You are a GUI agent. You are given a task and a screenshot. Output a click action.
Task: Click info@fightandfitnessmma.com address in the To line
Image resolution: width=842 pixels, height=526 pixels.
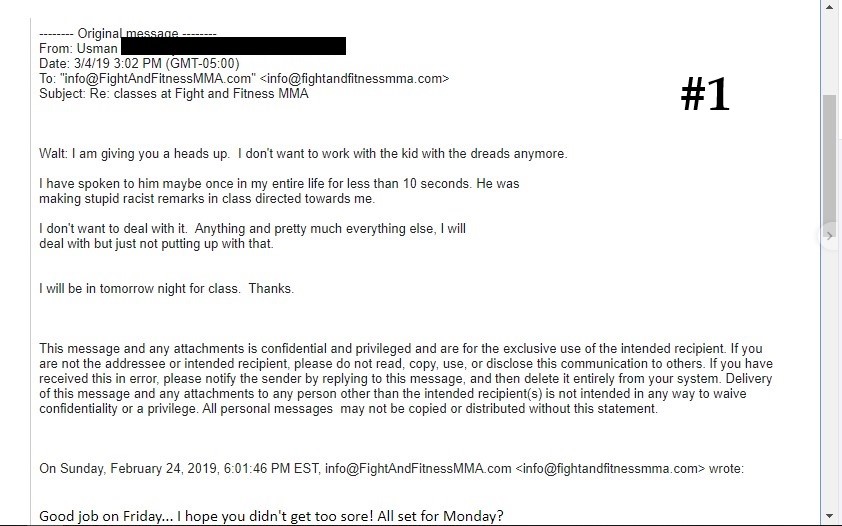pos(354,79)
